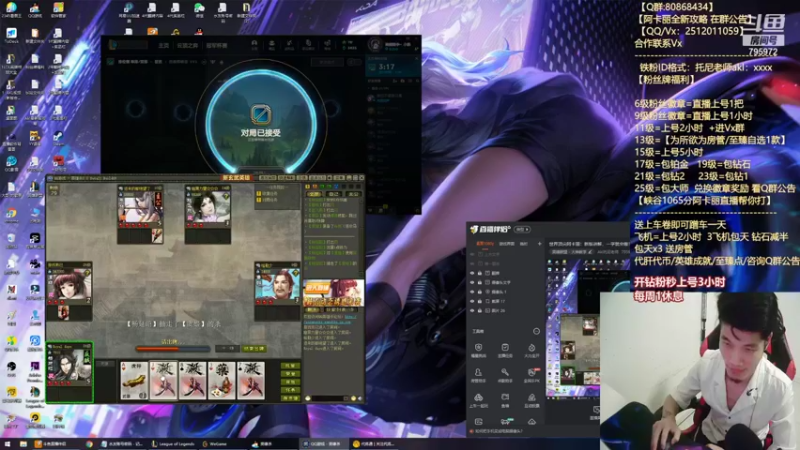Click the 新玄武英雄 title banner button
Screen dimensions: 800x450
236,178
